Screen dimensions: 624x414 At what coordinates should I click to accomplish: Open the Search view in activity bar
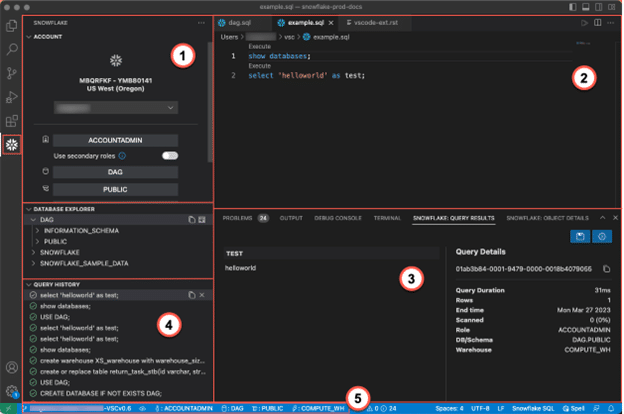[12, 49]
